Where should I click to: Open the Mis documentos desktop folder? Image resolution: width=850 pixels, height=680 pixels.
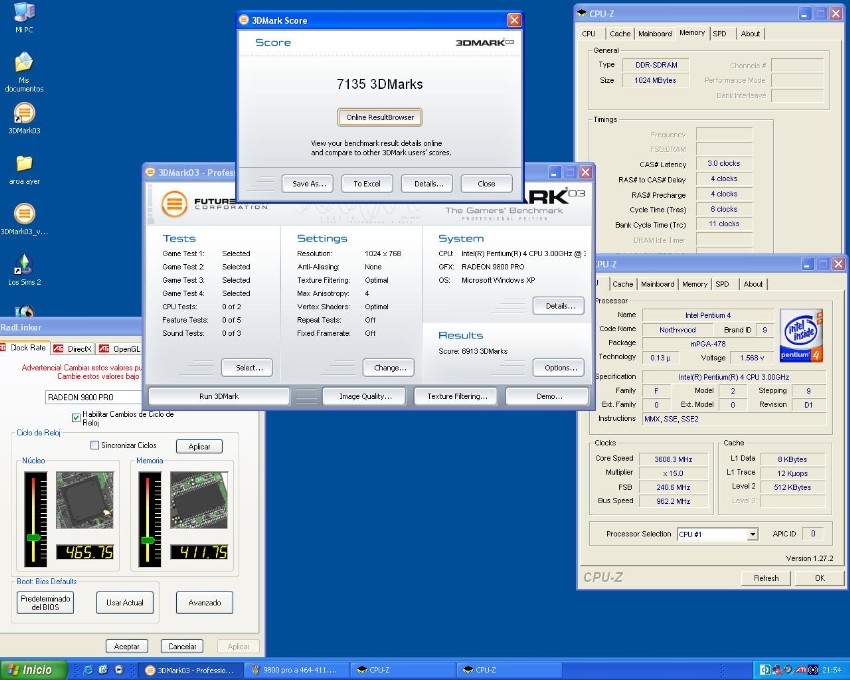coord(24,63)
